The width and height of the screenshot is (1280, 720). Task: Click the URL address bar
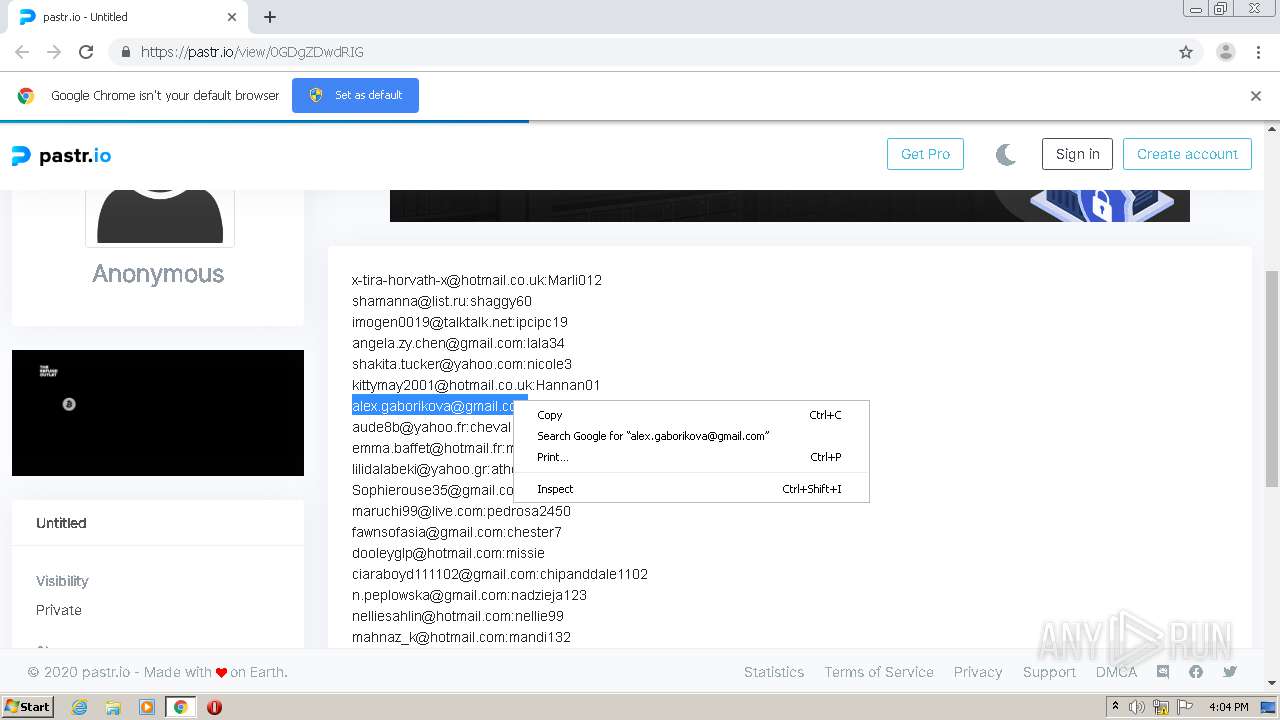click(640, 52)
